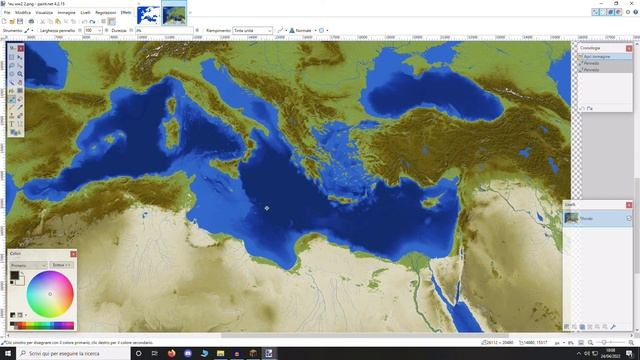Click the Print icon

click(31, 22)
